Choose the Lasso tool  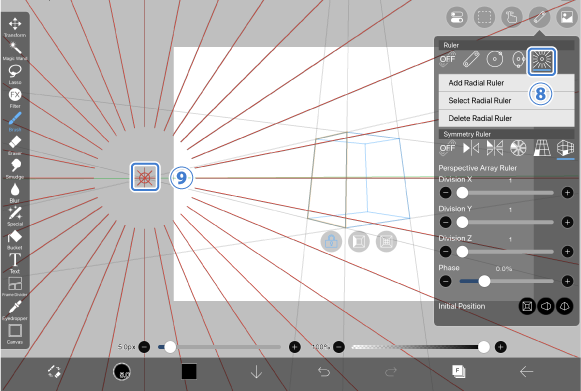point(15,74)
